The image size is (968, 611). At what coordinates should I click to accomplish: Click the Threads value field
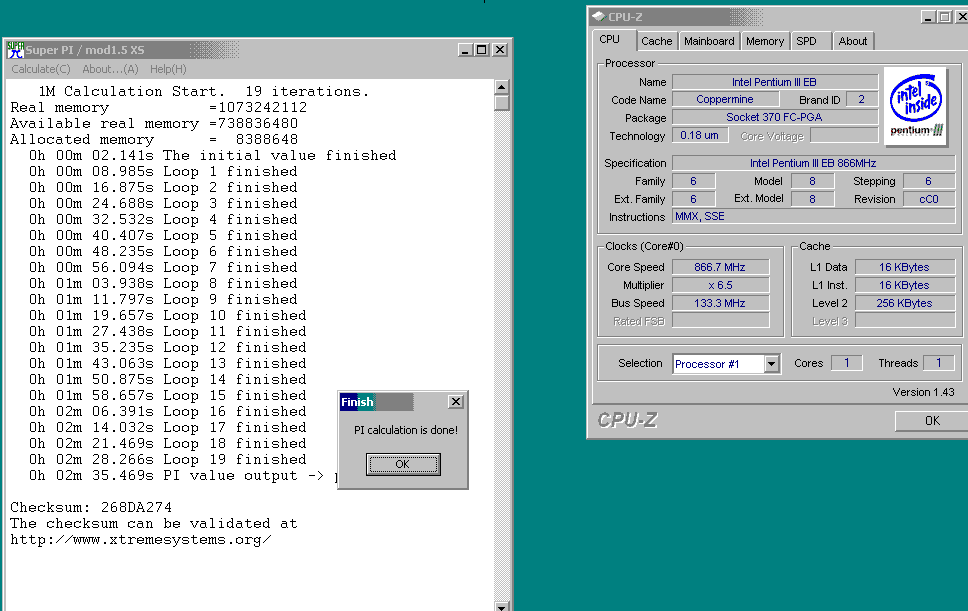click(938, 363)
